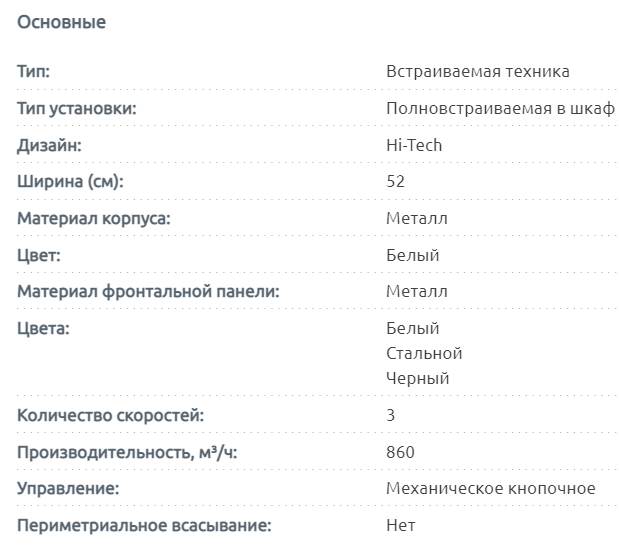Click 'Полновстраиваемая в шкаф' value

tap(499, 108)
